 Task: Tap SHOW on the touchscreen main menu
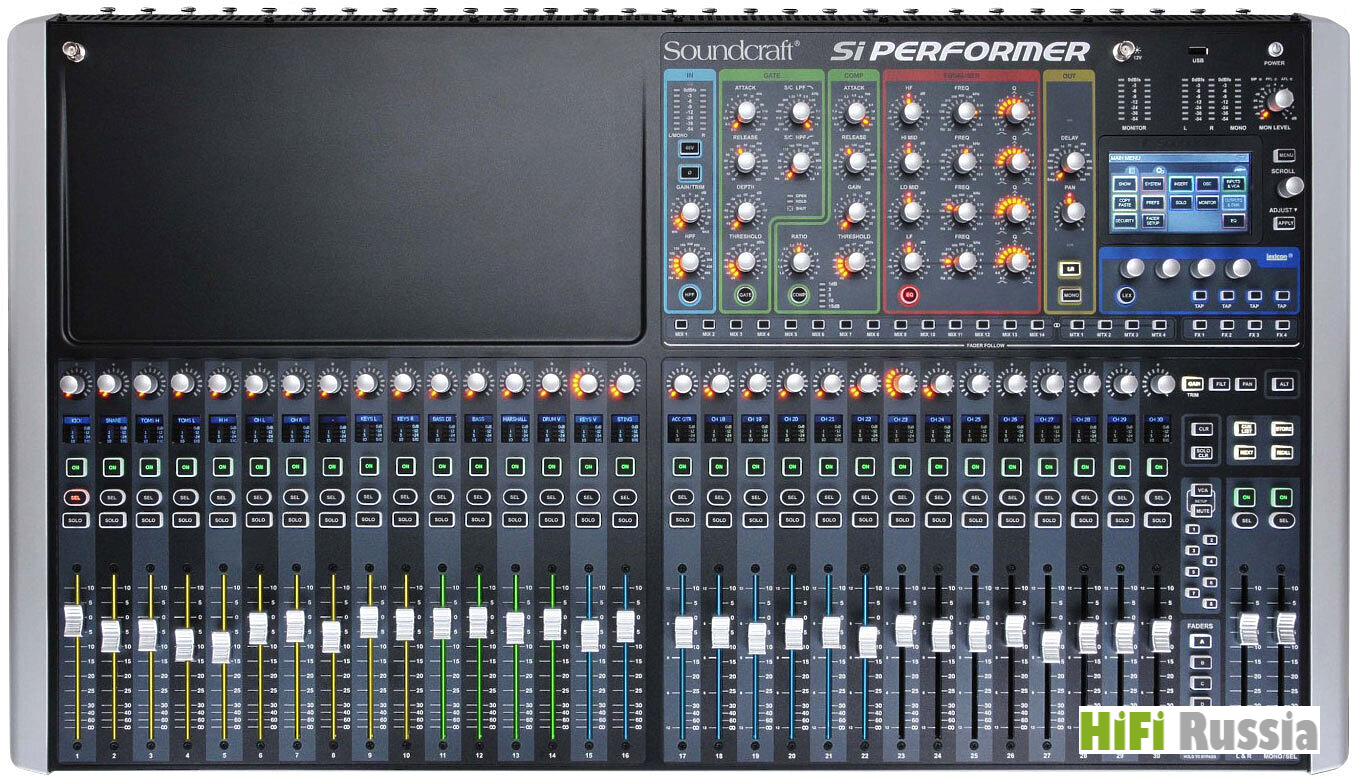tap(1125, 184)
